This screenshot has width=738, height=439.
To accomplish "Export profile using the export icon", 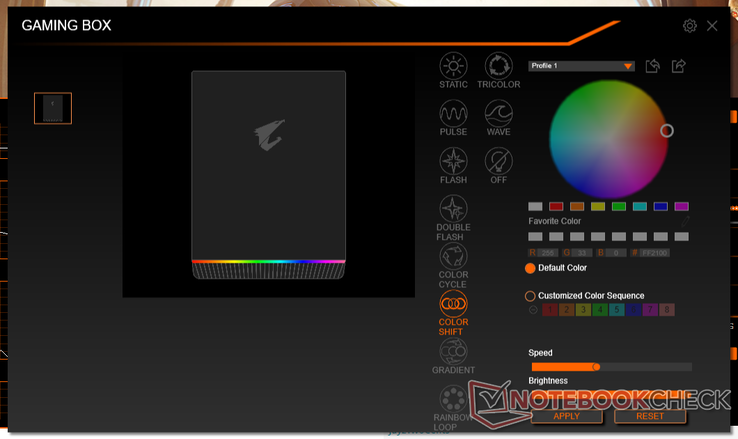I will 678,66.
